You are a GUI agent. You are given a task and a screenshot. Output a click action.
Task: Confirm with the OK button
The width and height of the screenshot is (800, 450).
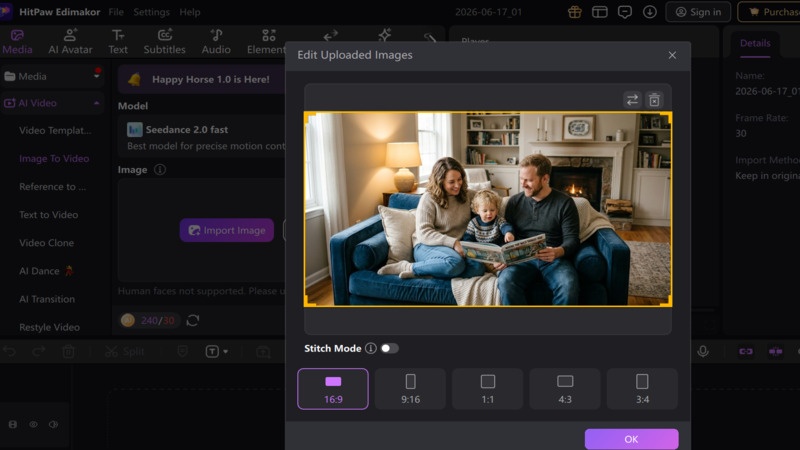pos(632,439)
